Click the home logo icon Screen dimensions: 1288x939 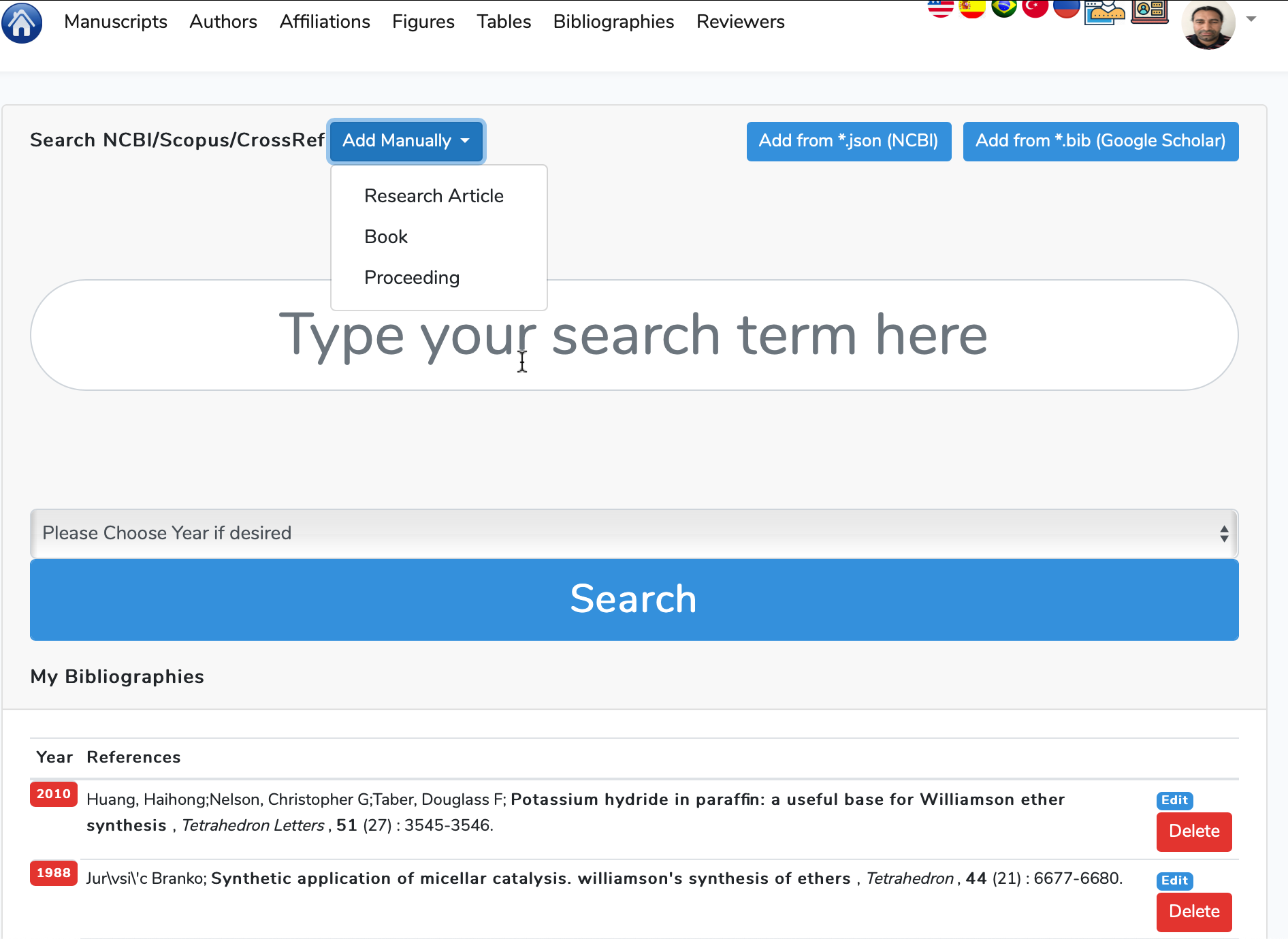(22, 22)
